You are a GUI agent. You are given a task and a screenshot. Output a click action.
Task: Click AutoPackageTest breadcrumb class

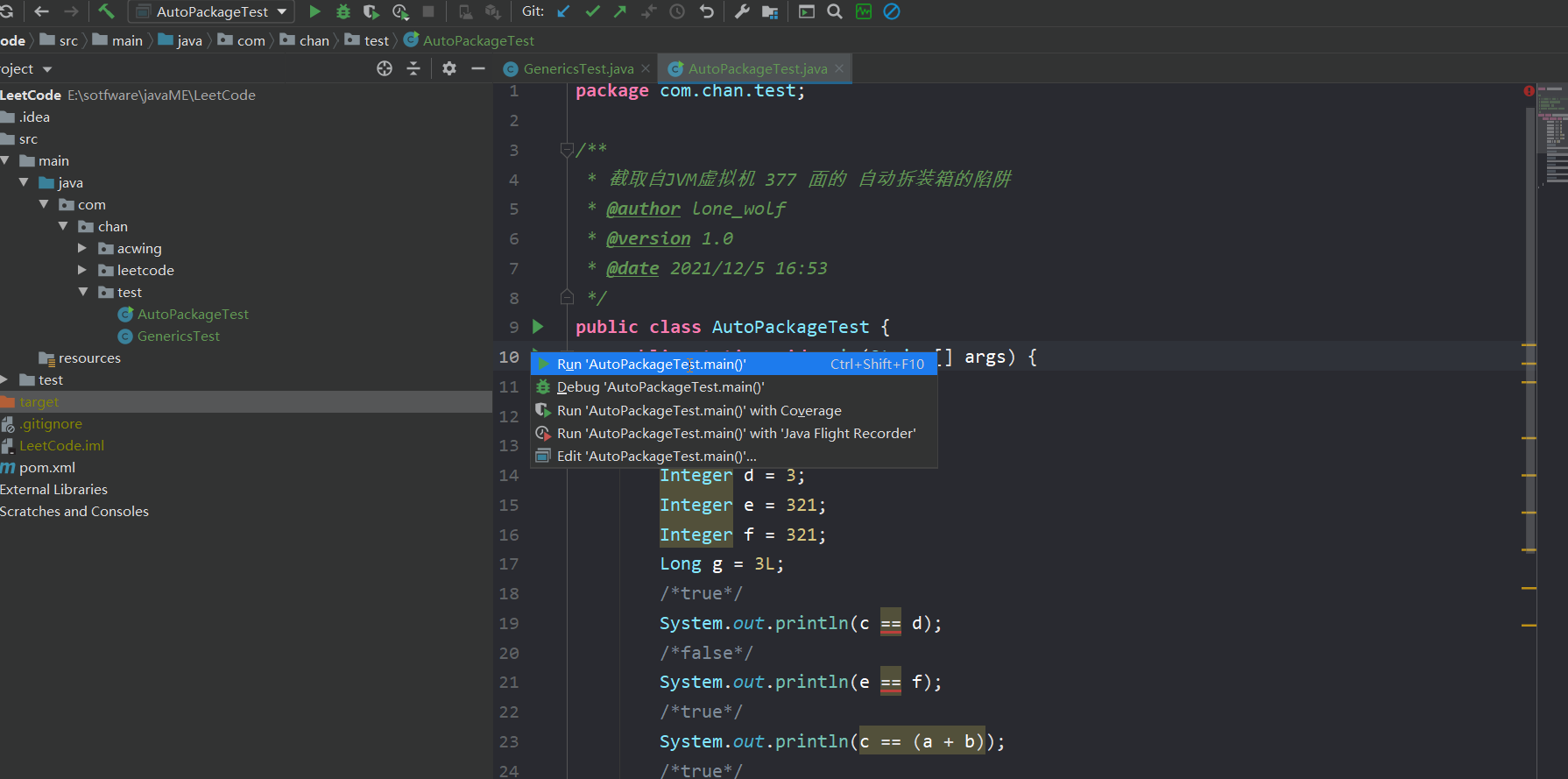478,40
